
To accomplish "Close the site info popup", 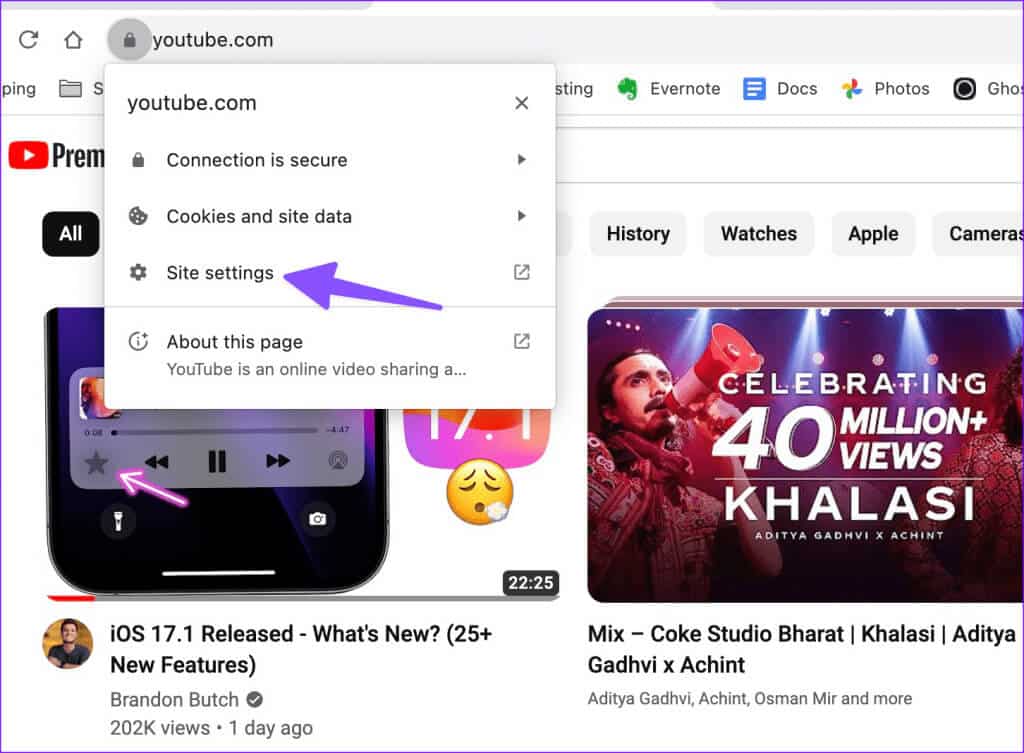I will coord(521,103).
